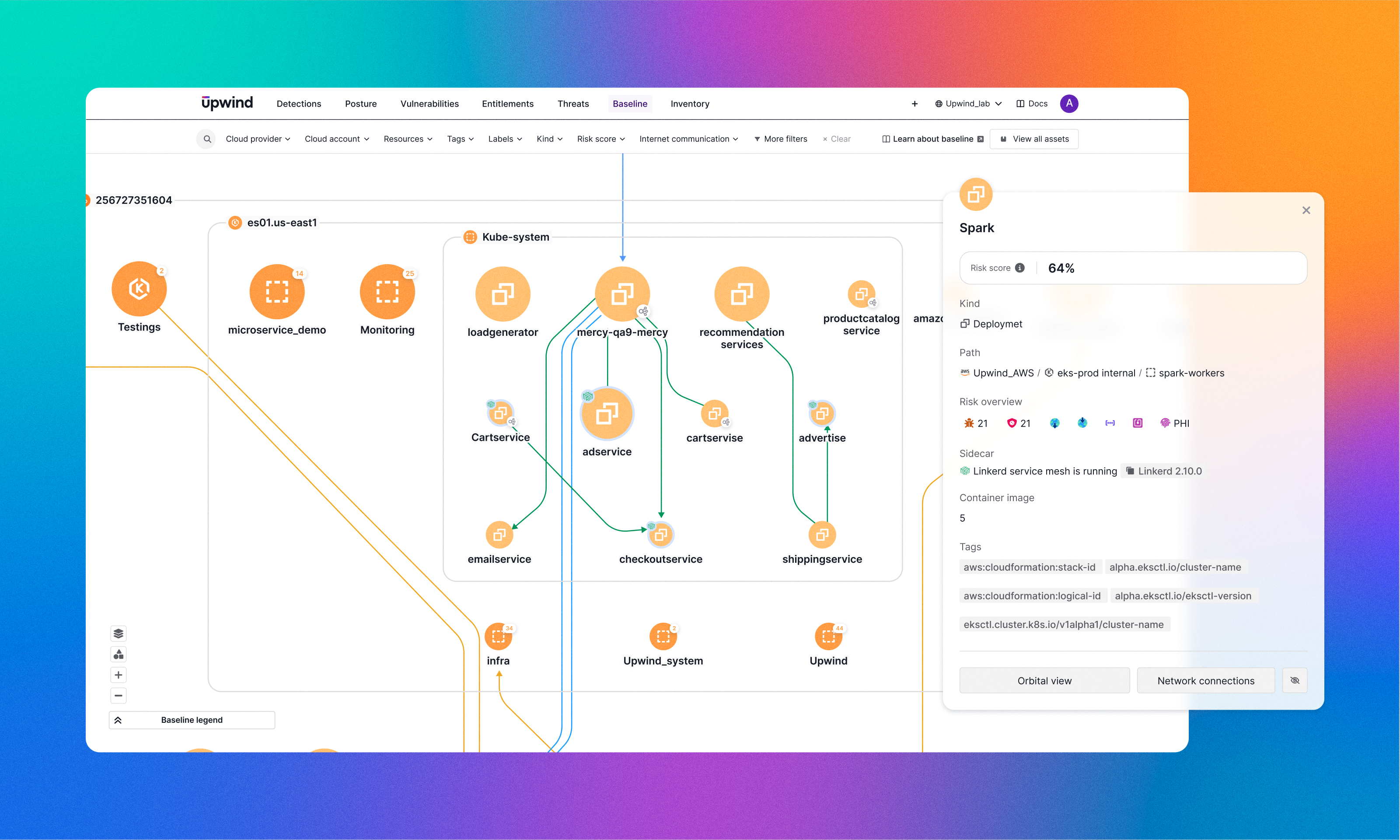Close the Spark details panel
Viewport: 1400px width, 840px height.
click(x=1306, y=211)
